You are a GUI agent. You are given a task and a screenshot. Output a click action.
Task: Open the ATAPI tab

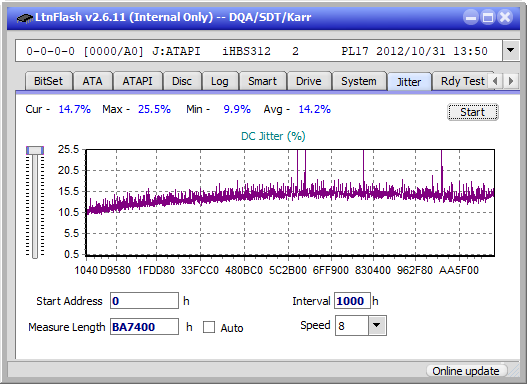point(137,81)
